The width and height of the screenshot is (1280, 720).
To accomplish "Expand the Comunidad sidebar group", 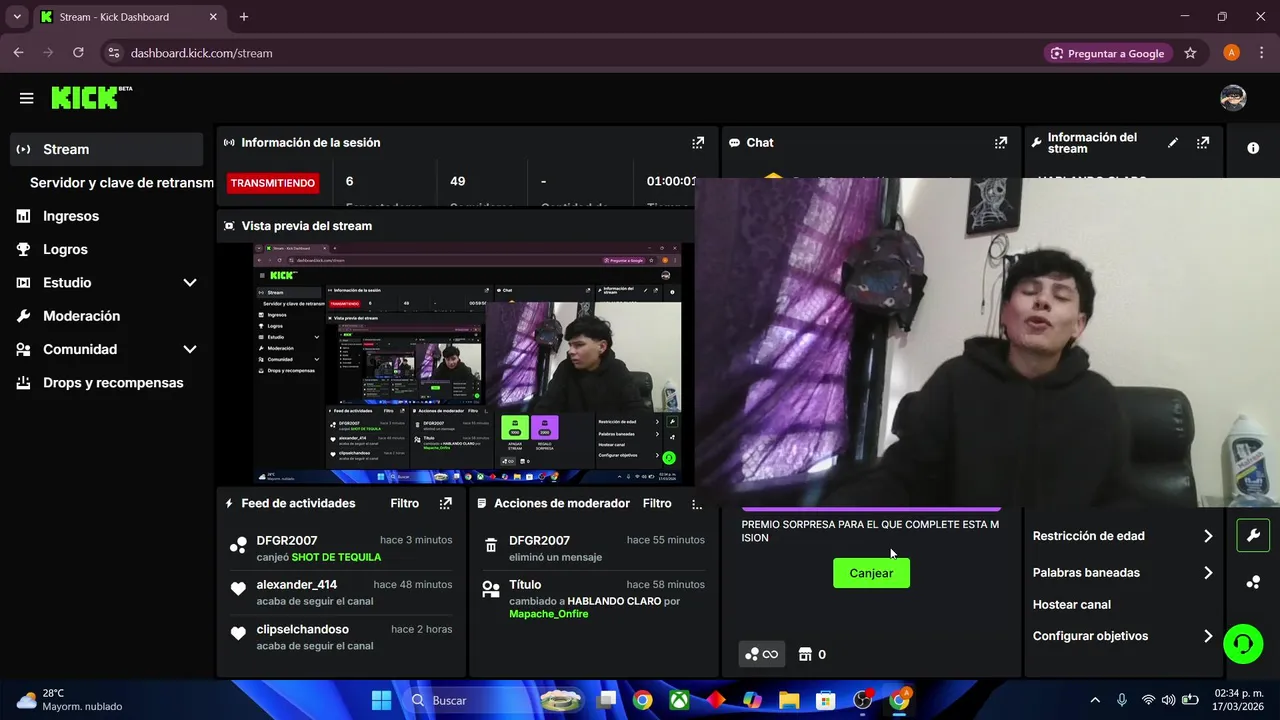I will click(x=190, y=349).
